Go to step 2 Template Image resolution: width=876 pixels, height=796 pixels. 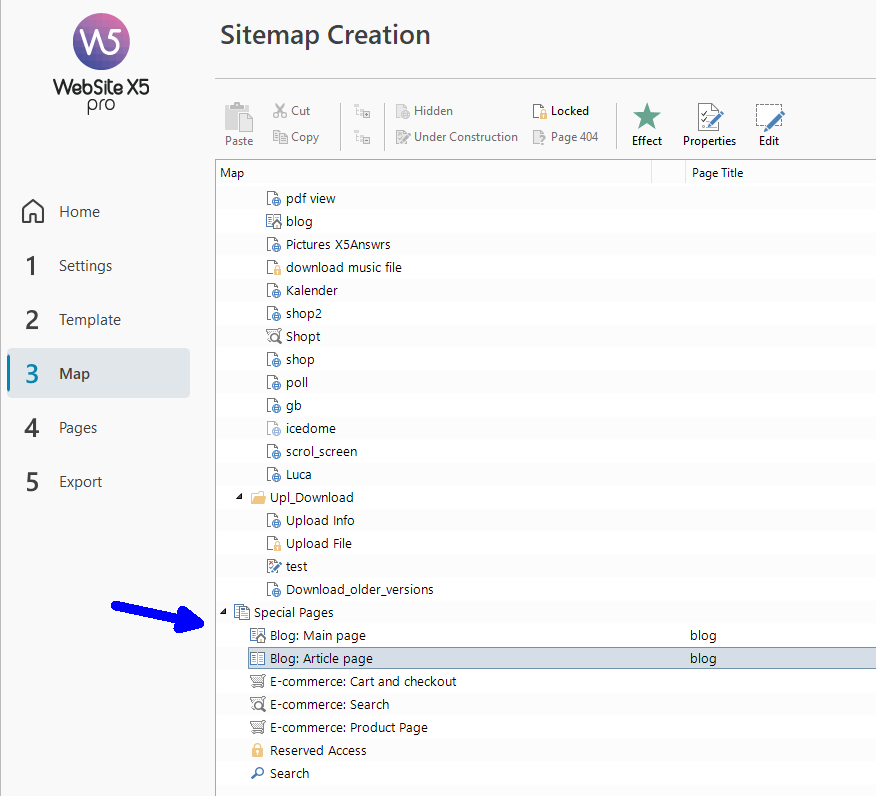(x=89, y=320)
